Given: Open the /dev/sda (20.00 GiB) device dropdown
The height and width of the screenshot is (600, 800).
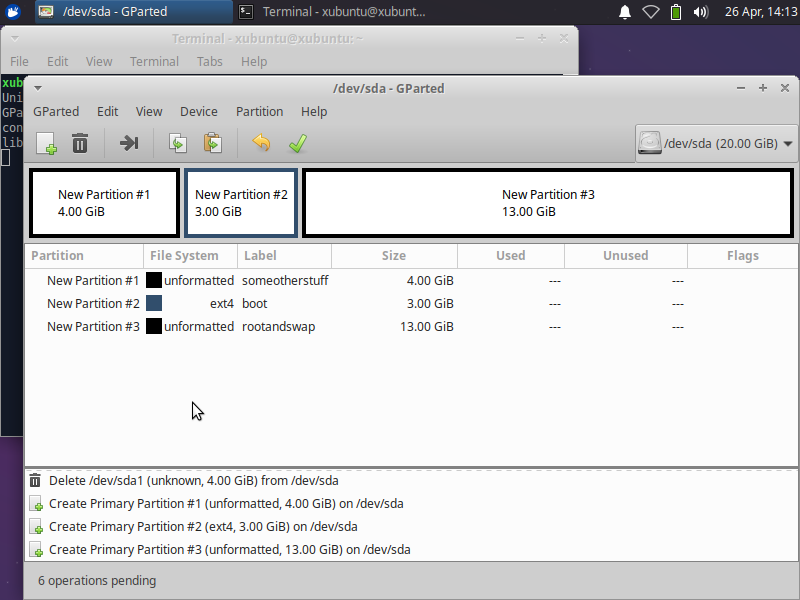Looking at the screenshot, I should pos(716,143).
